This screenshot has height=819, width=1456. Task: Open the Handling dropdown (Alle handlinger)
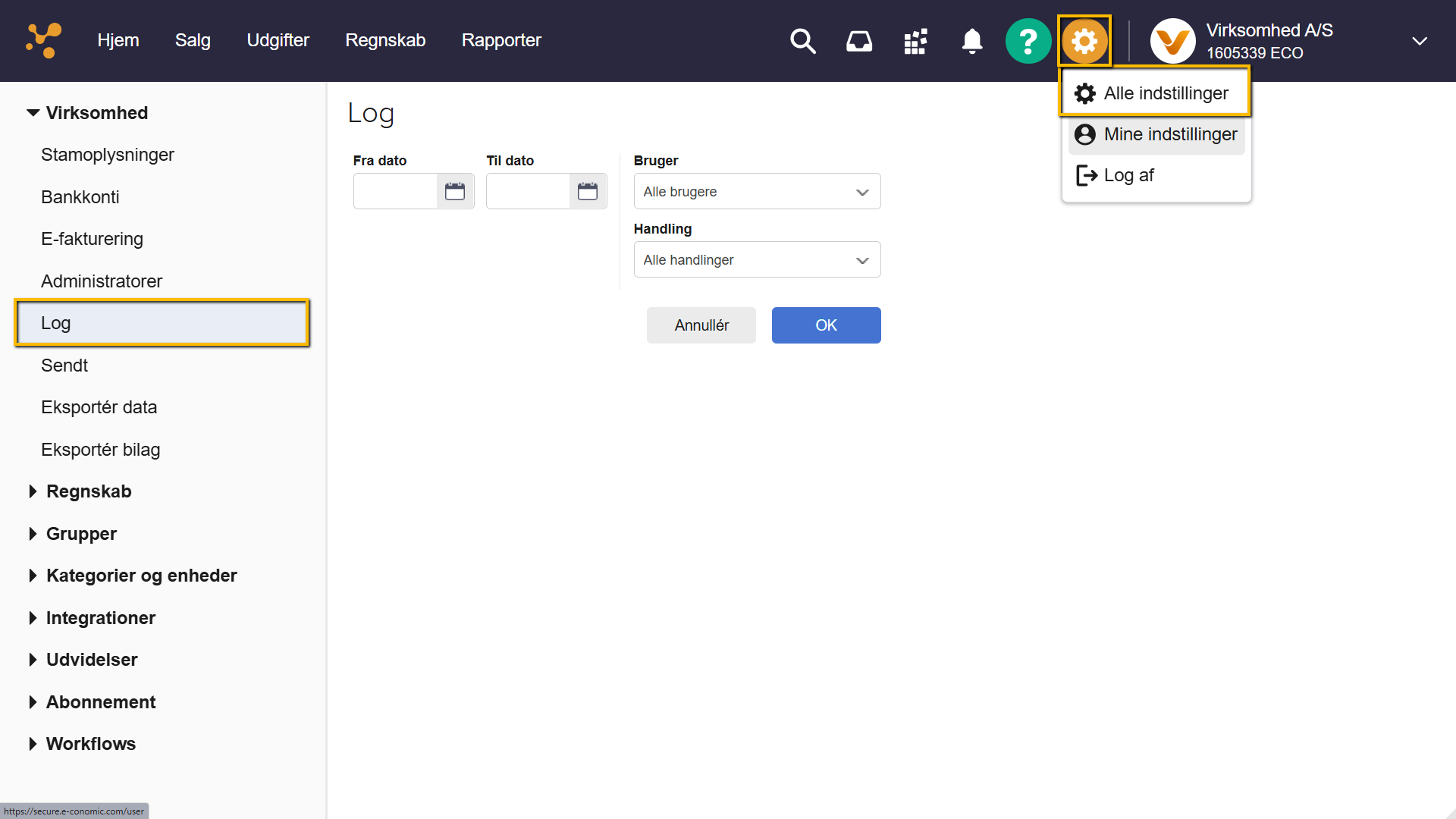[757, 260]
